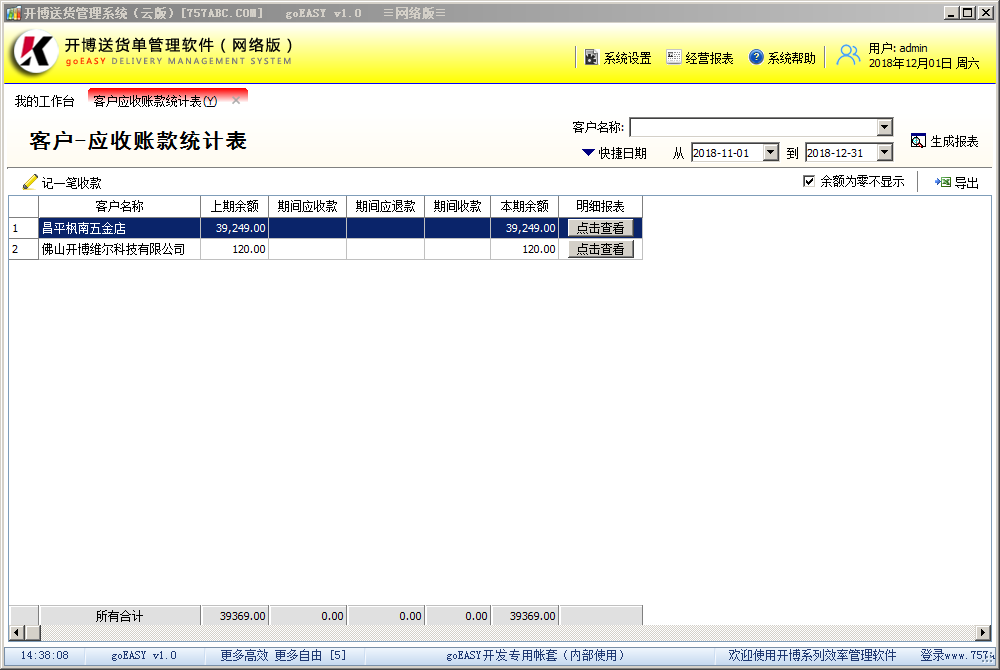Viewport: 1000px width, 670px height.
Task: Close the 客户应收账款统计表 tab
Action: pyautogui.click(x=236, y=101)
